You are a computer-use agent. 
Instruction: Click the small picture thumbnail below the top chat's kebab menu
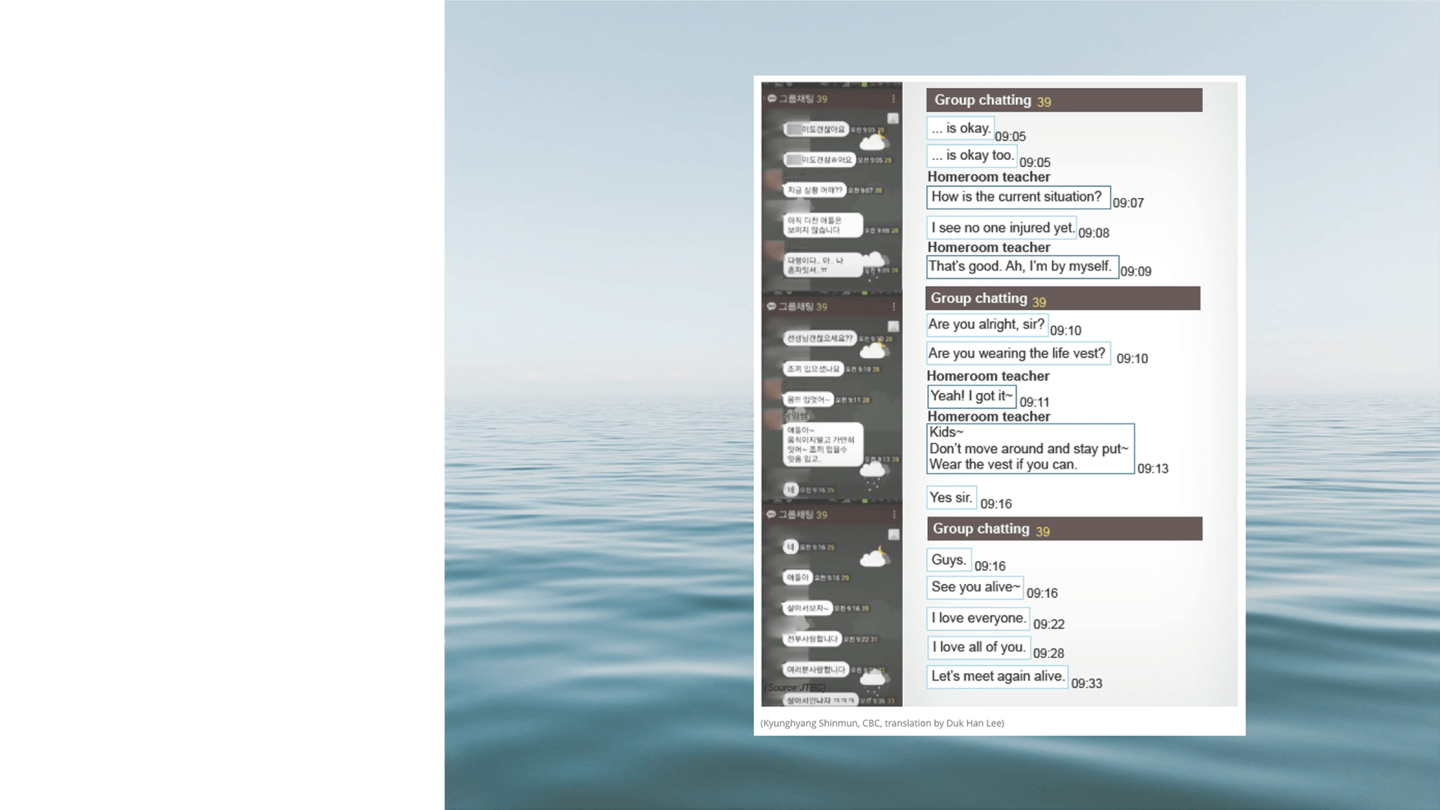pyautogui.click(x=893, y=119)
